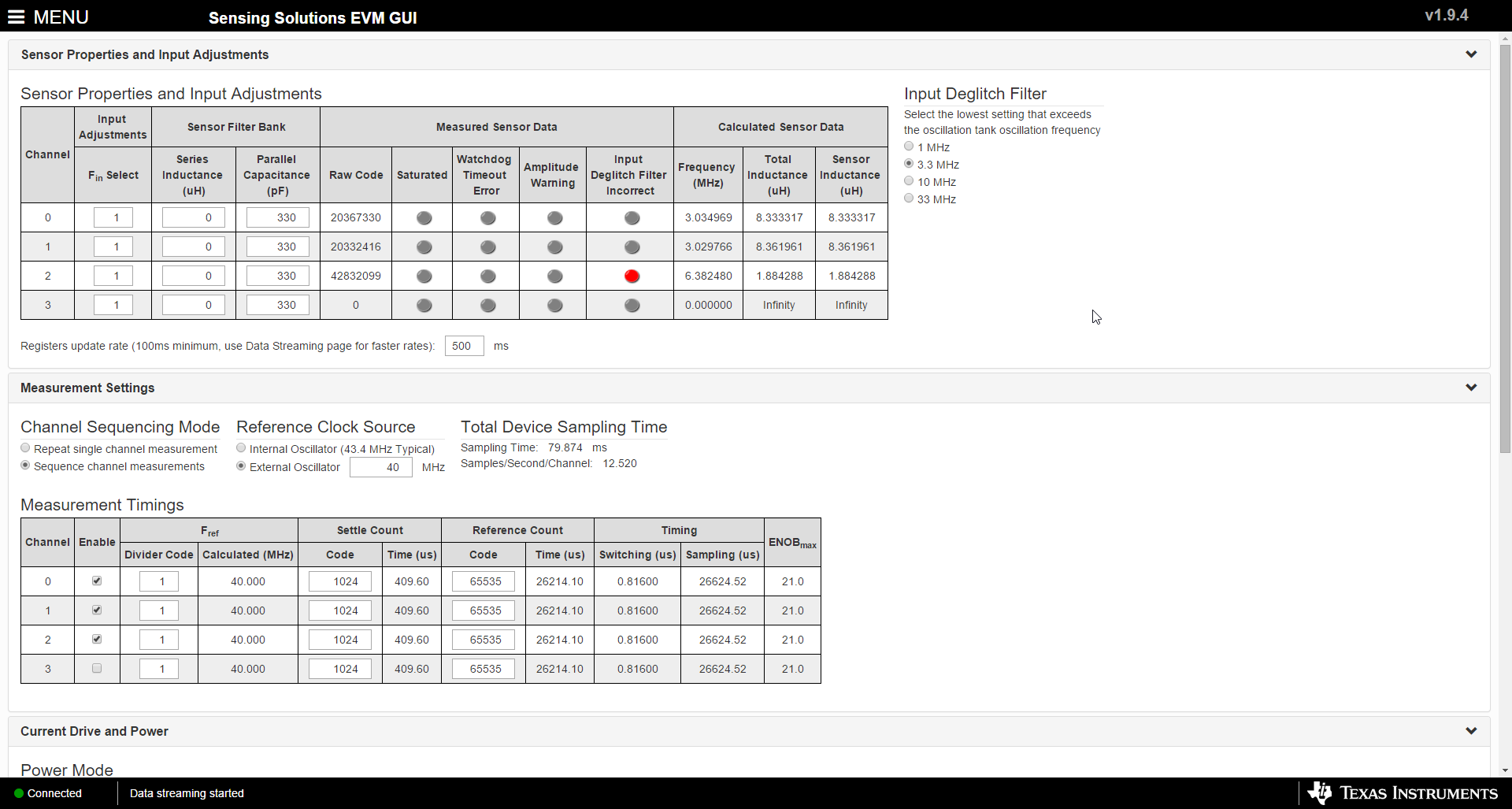Click the Sampling Time value 79.874
This screenshot has height=809, width=1512.
[x=565, y=447]
